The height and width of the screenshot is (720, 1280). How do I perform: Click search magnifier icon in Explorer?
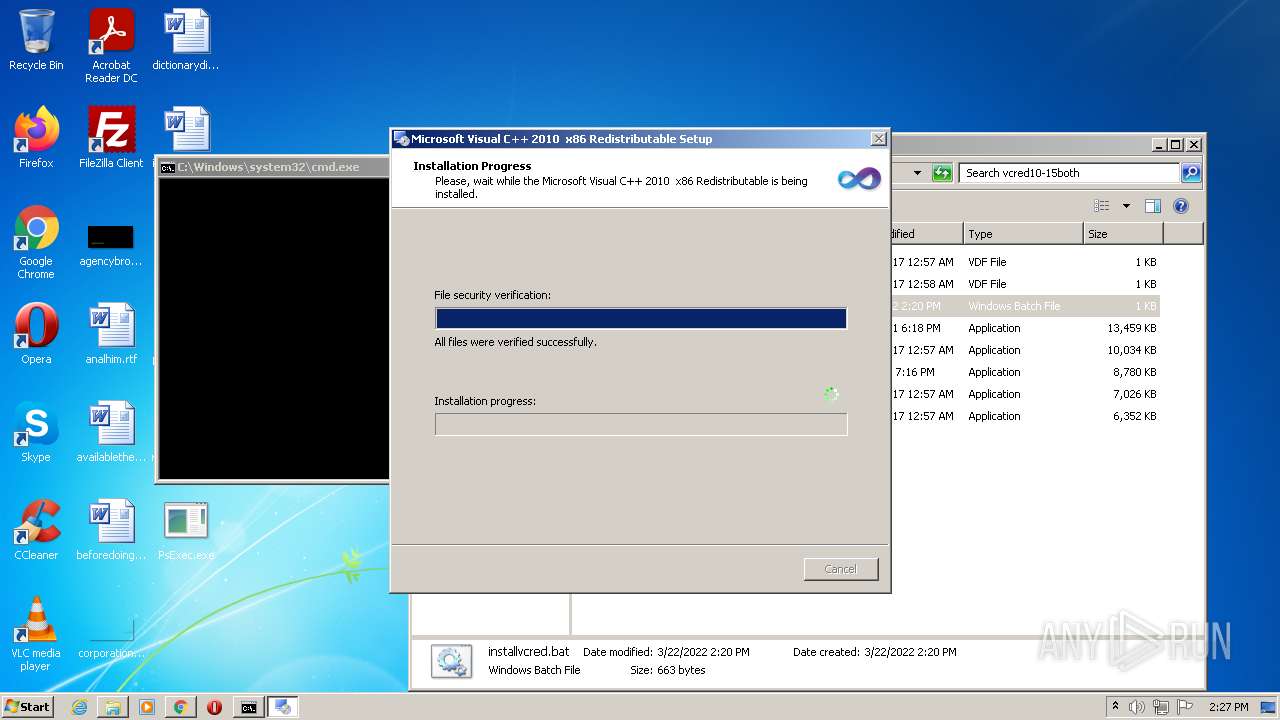tap(1190, 173)
